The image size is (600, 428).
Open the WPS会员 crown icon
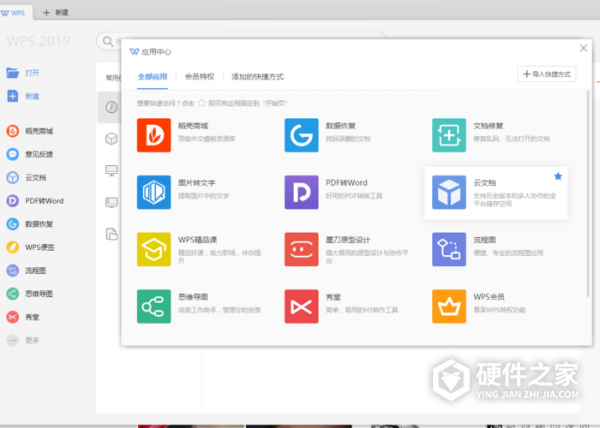(x=449, y=306)
